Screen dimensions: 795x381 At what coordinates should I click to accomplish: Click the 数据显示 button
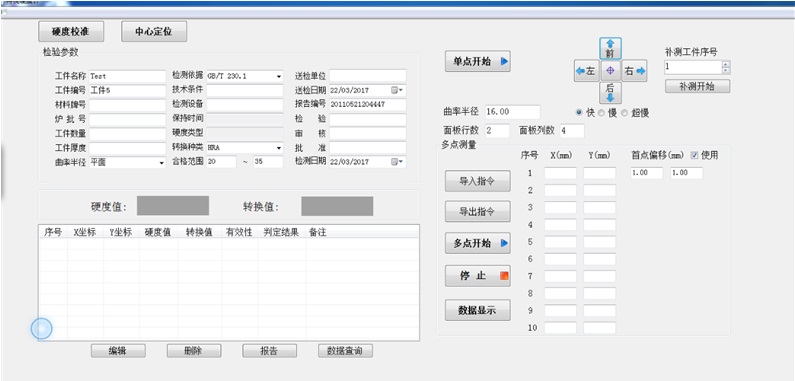point(478,310)
